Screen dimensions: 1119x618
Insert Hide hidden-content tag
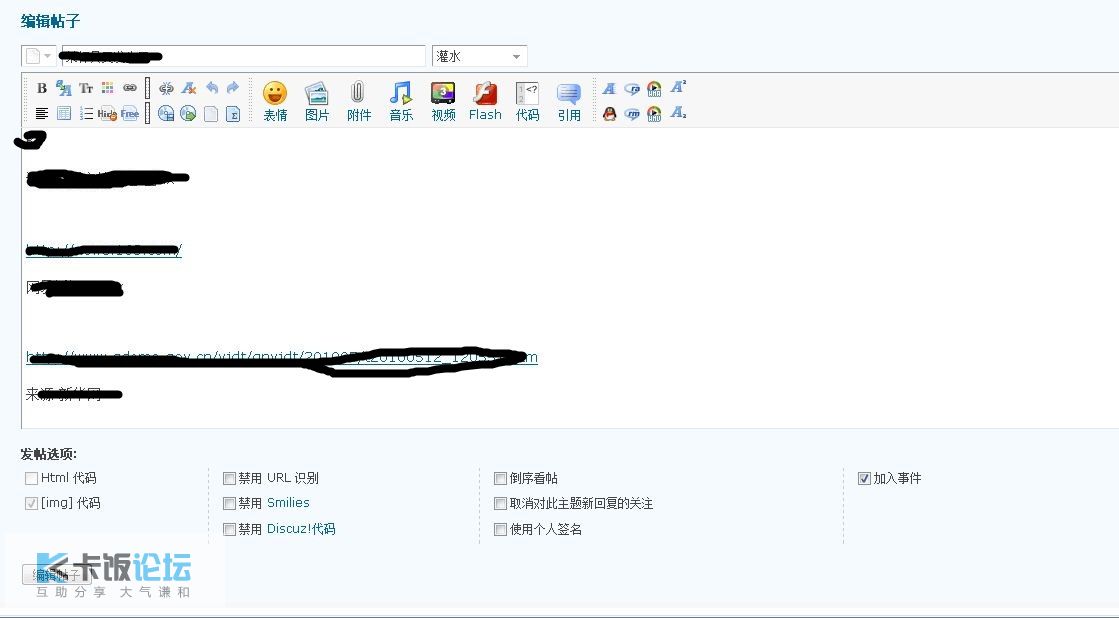tap(107, 113)
